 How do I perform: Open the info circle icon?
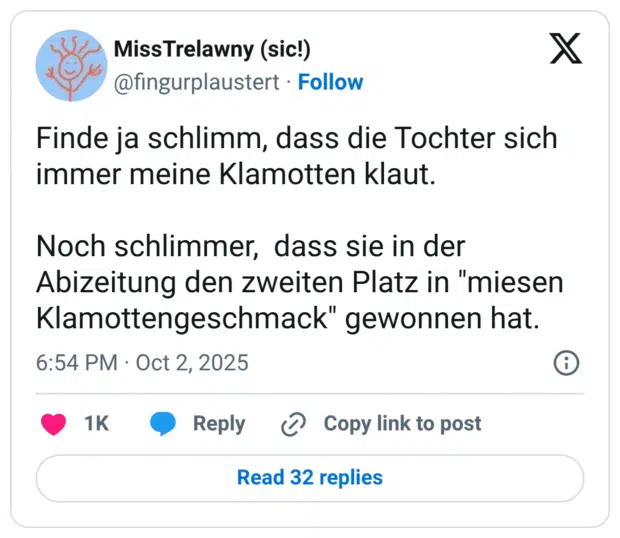(566, 362)
